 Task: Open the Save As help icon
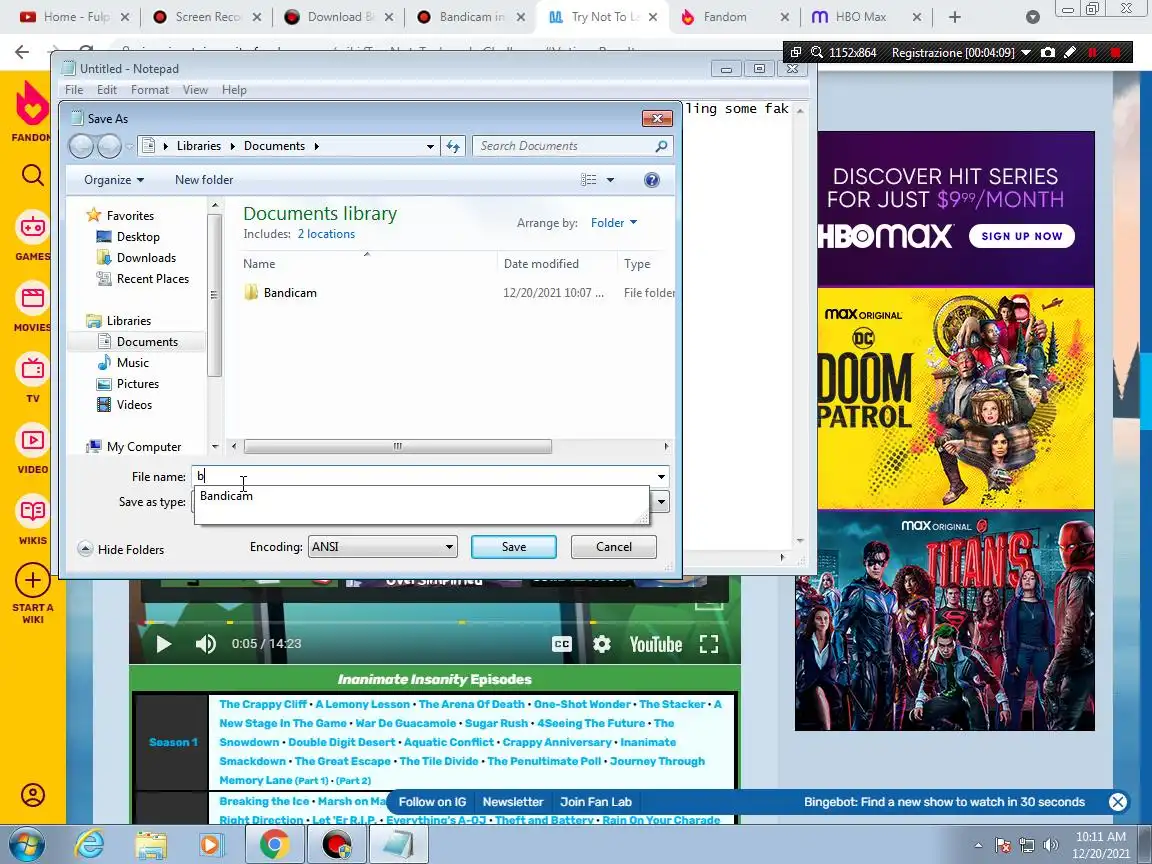coord(652,180)
